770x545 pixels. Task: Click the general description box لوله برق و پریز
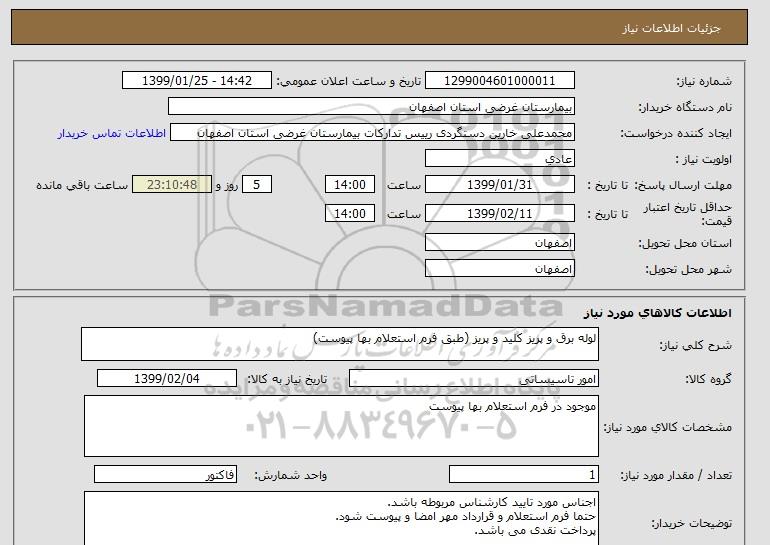click(340, 344)
